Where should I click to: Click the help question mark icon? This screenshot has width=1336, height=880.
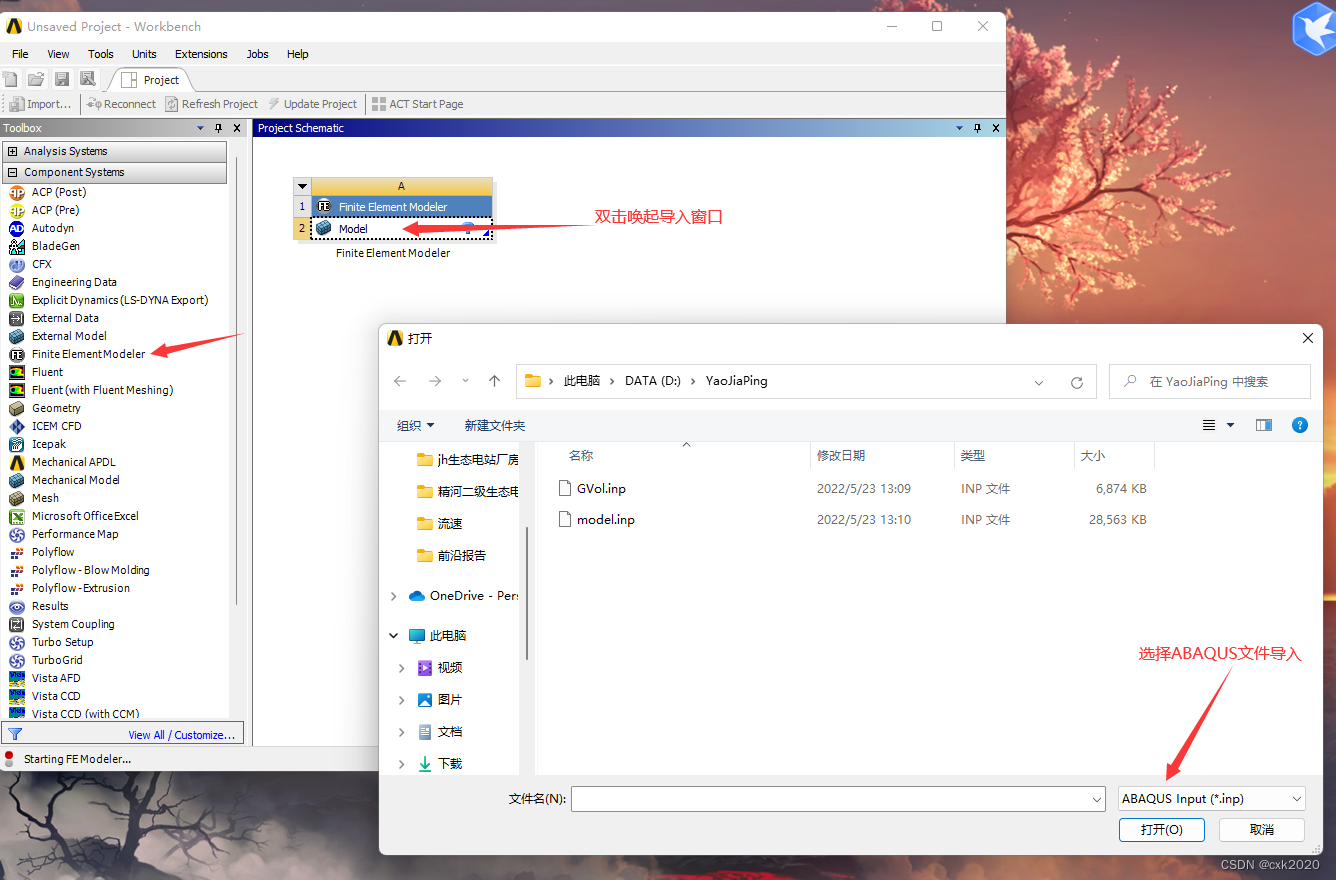(1300, 425)
